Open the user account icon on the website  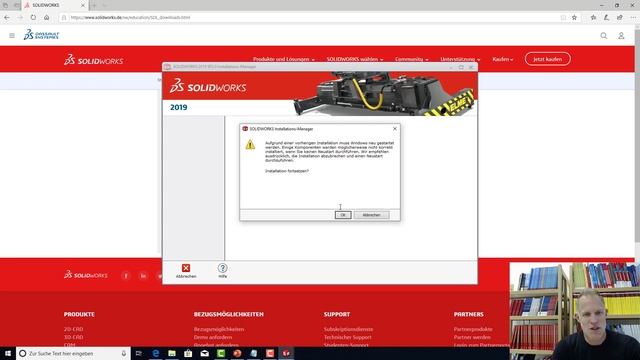point(621,36)
